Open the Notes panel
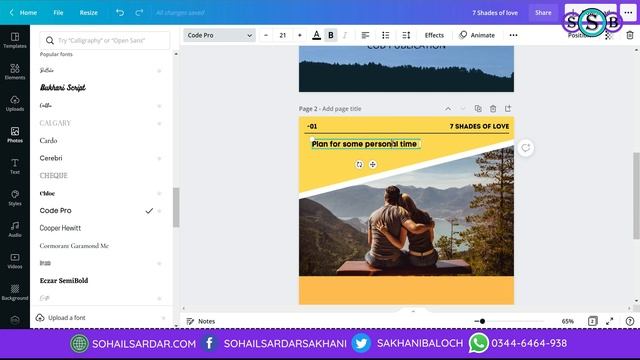This screenshot has width=640, height=360. [x=200, y=321]
